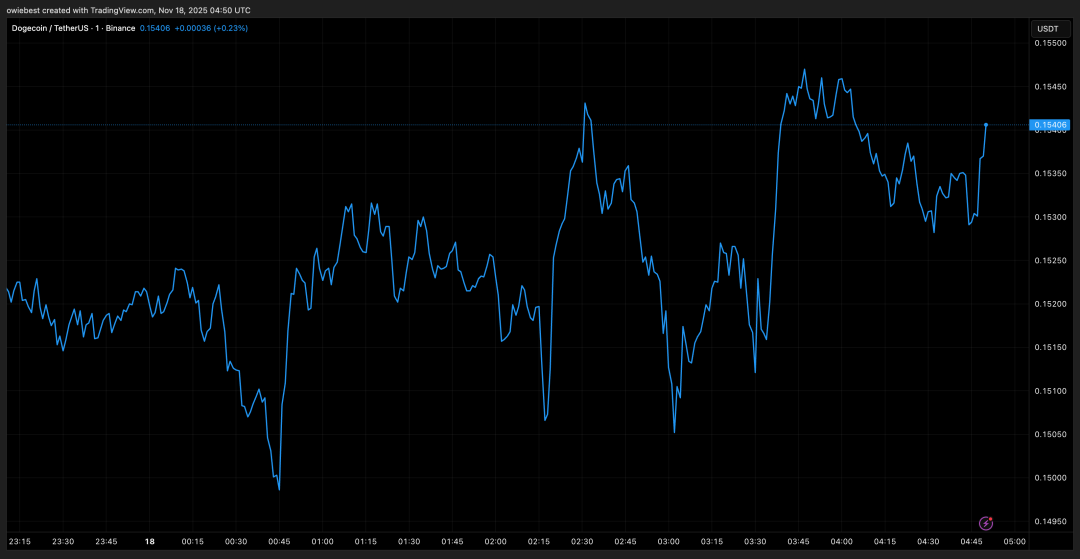Click the 0.15450 price axis label
This screenshot has height=559, width=1080.
pyautogui.click(x=1050, y=87)
